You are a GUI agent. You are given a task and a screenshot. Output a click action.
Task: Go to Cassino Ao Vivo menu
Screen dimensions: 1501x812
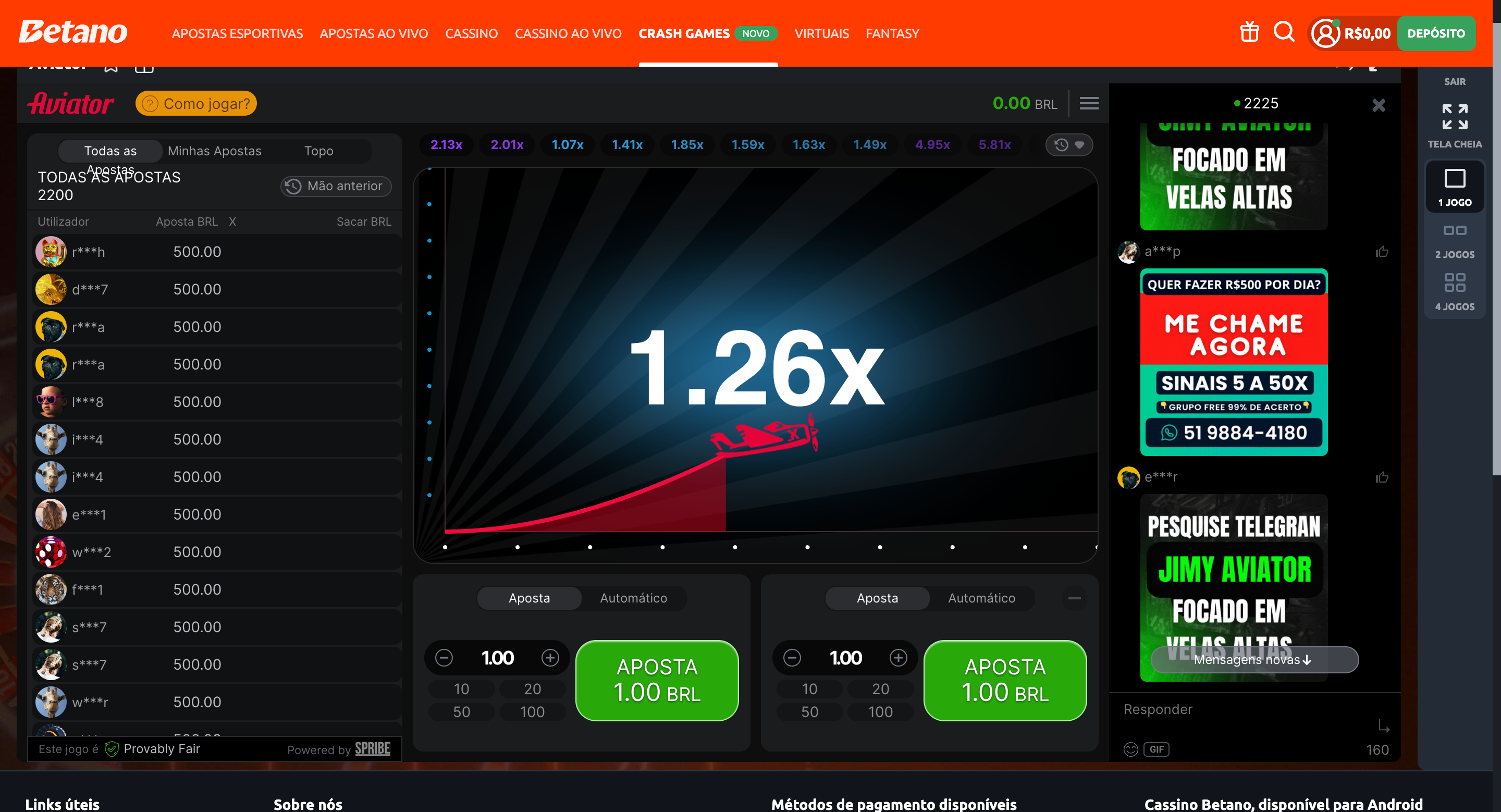(568, 33)
